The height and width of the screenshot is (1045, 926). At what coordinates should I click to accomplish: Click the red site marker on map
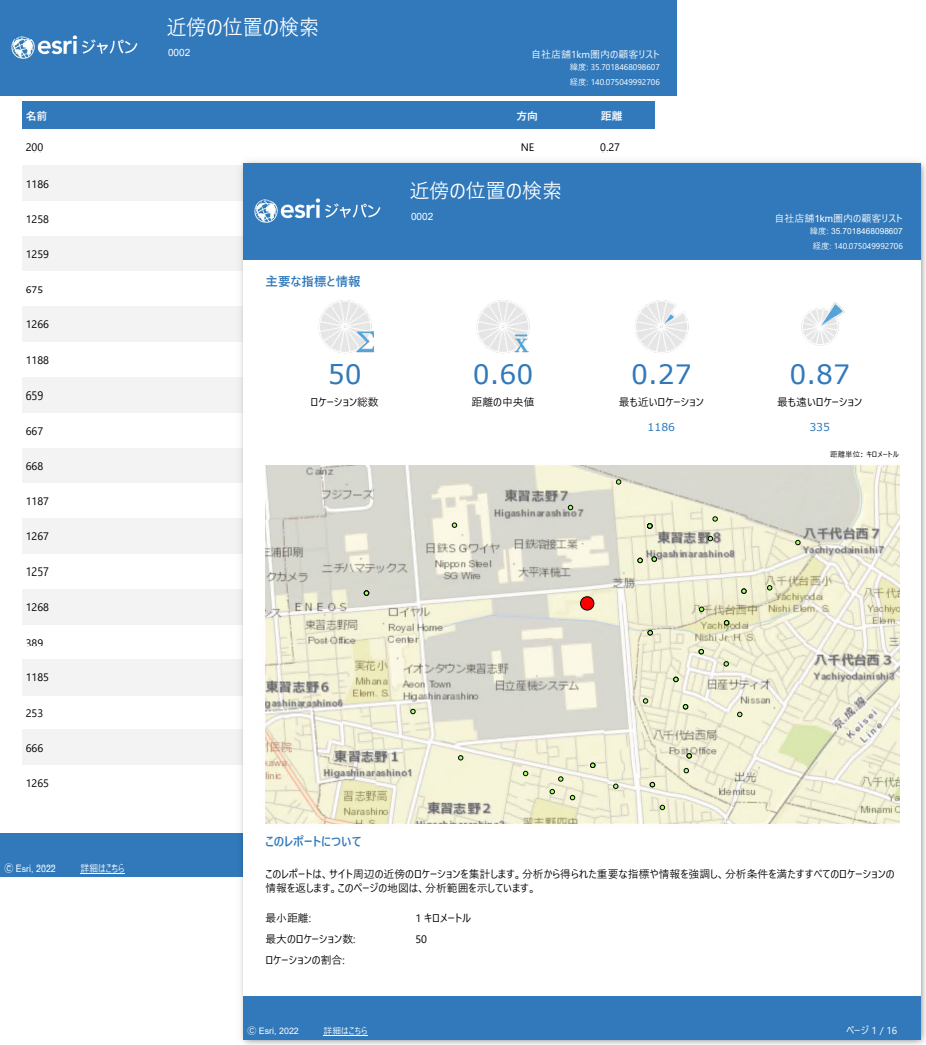click(587, 603)
